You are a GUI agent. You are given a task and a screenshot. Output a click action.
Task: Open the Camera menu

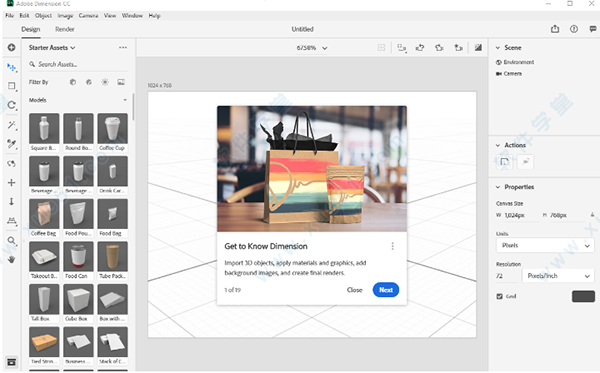click(x=88, y=16)
